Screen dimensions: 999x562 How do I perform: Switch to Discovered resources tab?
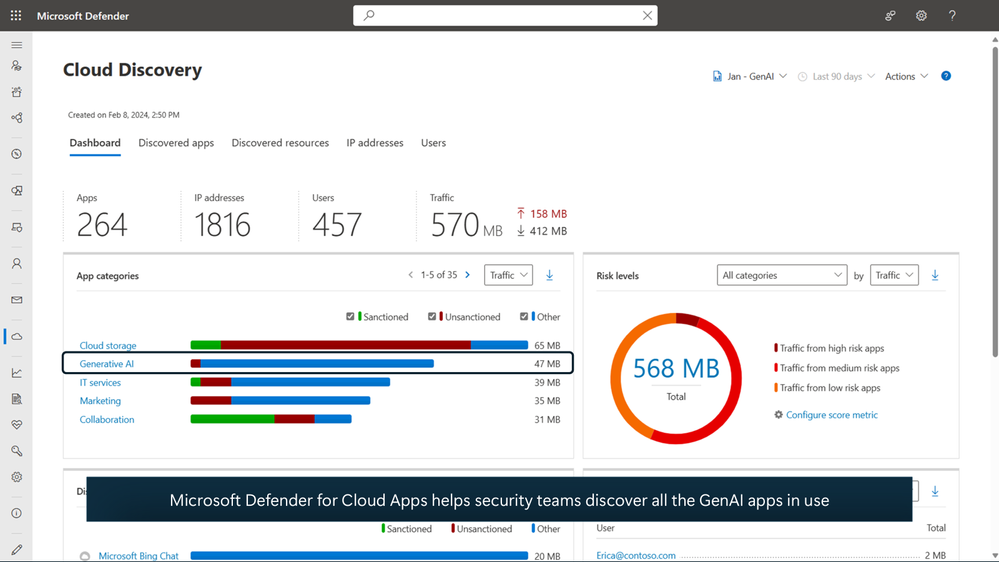[280, 143]
